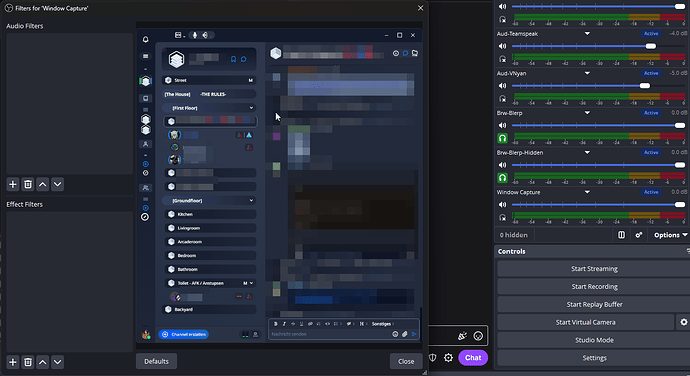Select the Livingroom channel
The image size is (690, 376).
(210, 228)
